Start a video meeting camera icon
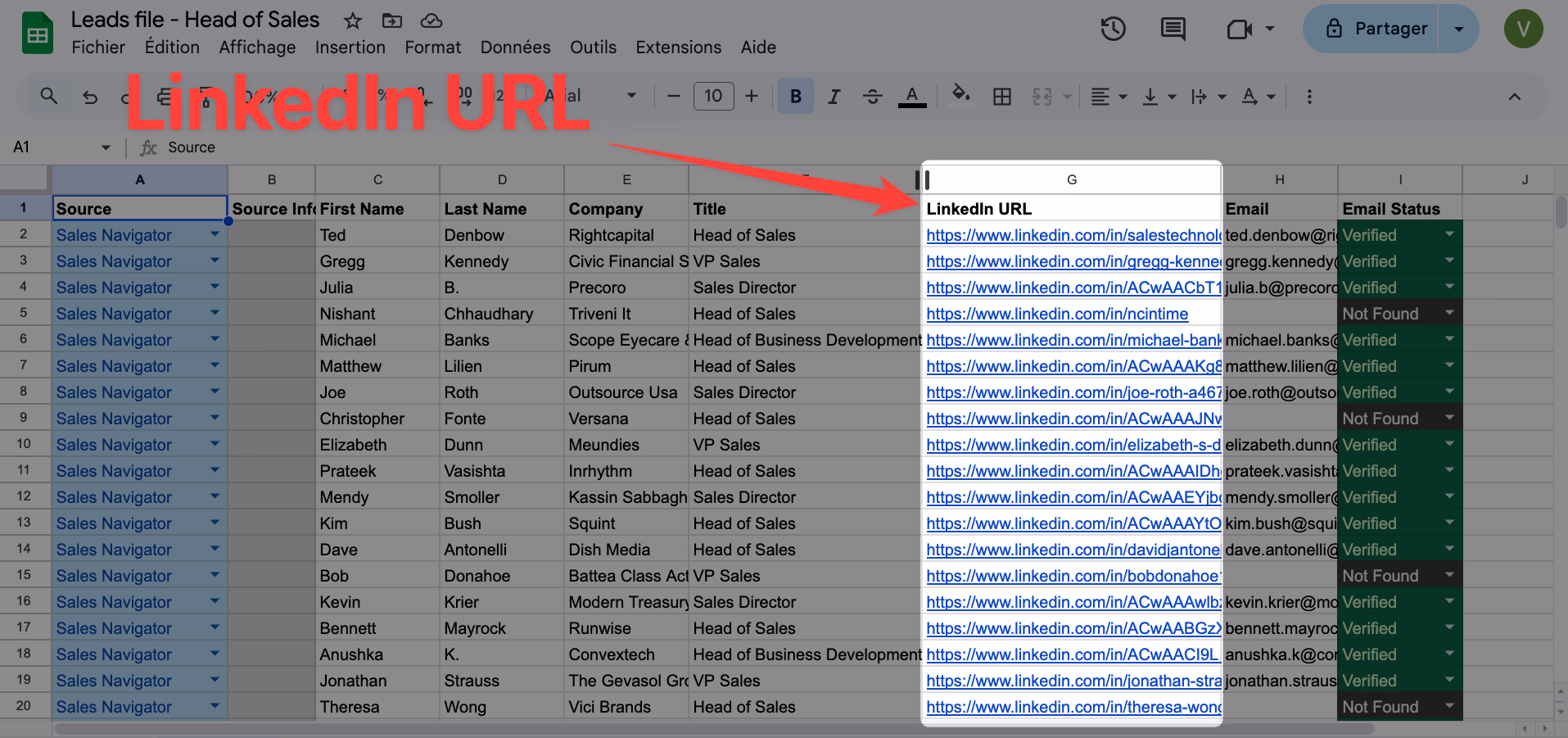 click(x=1240, y=29)
